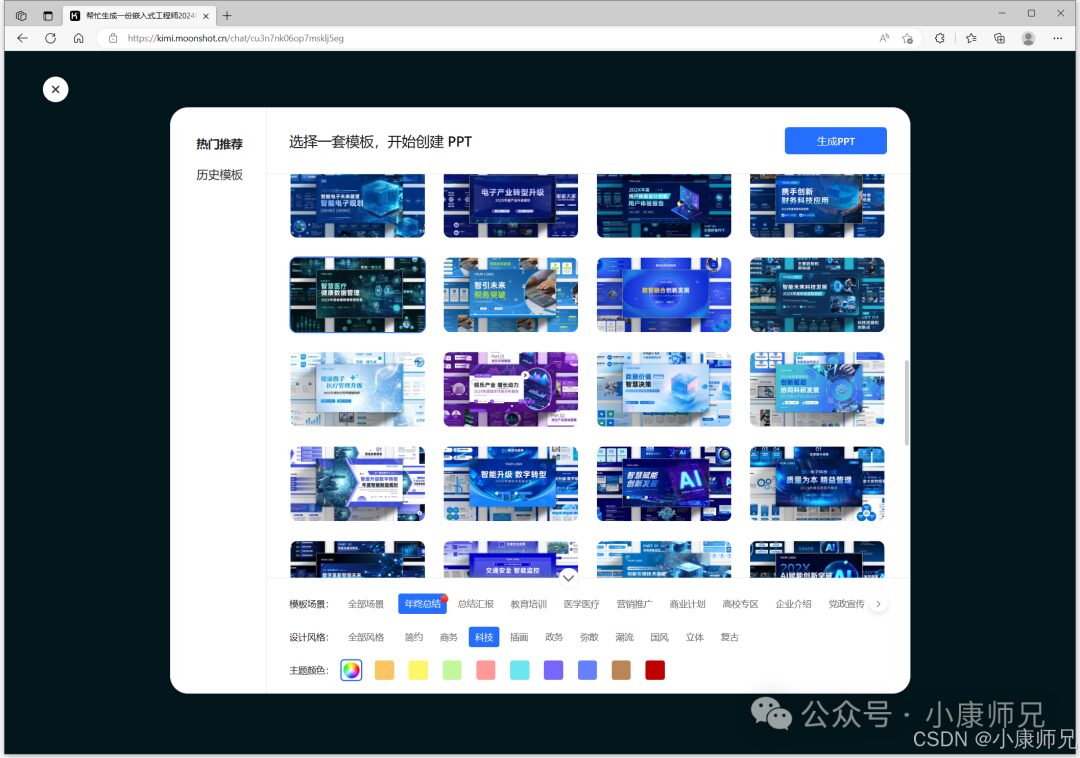Collapse the filter panel with the chevron
Screen dimensions: 1080x758
pyautogui.click(x=568, y=578)
